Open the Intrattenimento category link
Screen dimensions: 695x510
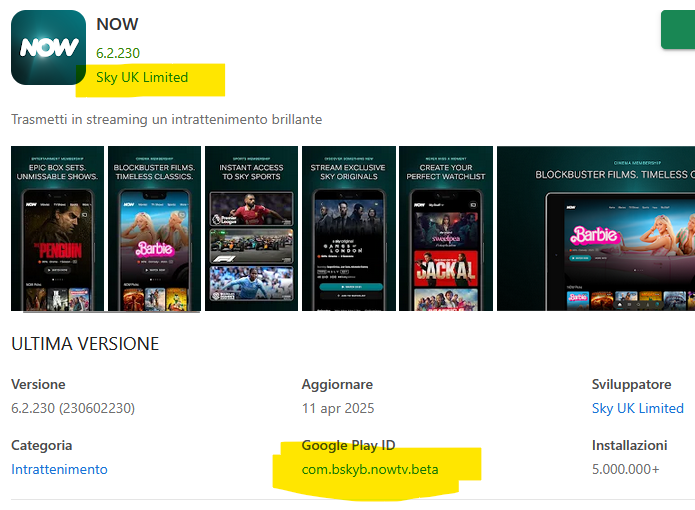tap(59, 469)
